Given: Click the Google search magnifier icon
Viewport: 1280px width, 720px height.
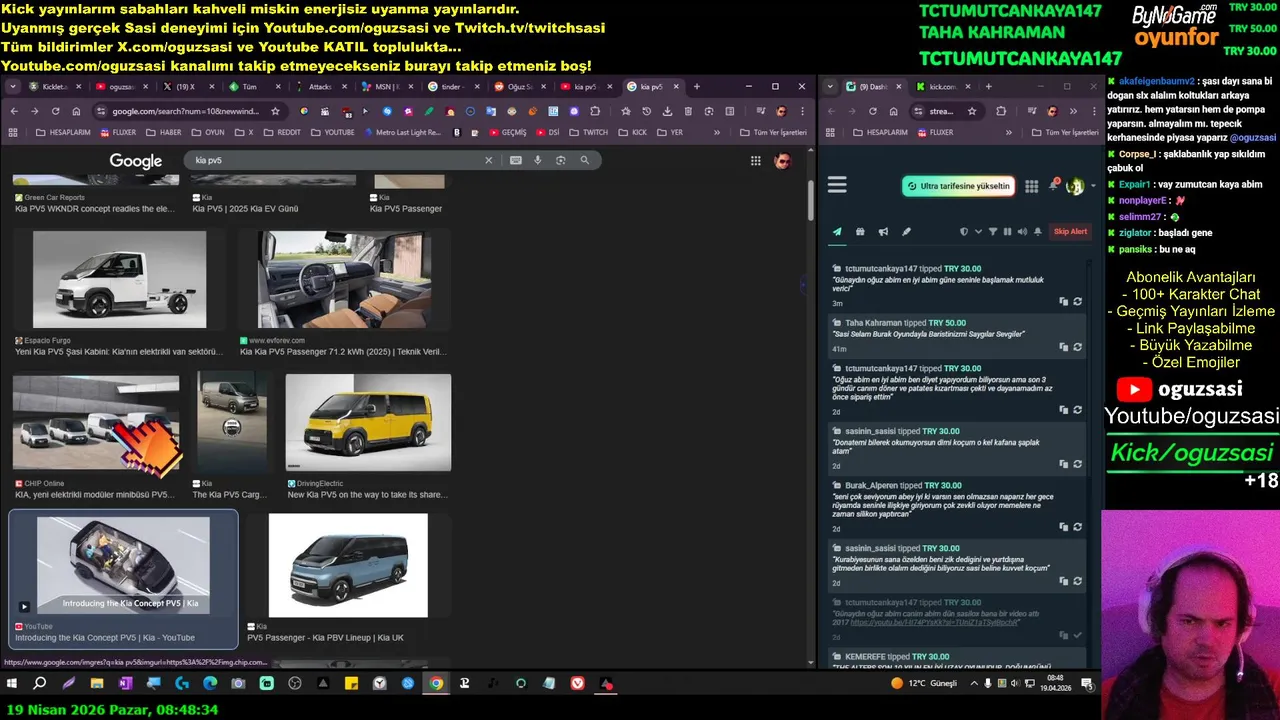Looking at the screenshot, I should [x=585, y=160].
